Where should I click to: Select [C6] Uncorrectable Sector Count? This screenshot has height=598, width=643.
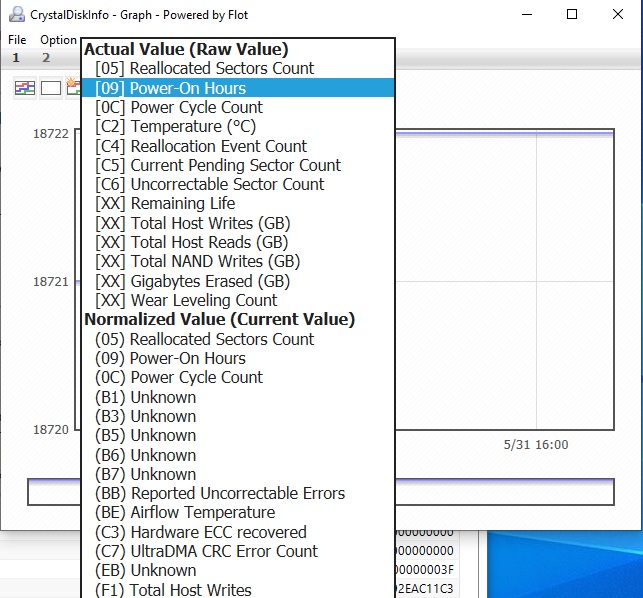coord(238,185)
